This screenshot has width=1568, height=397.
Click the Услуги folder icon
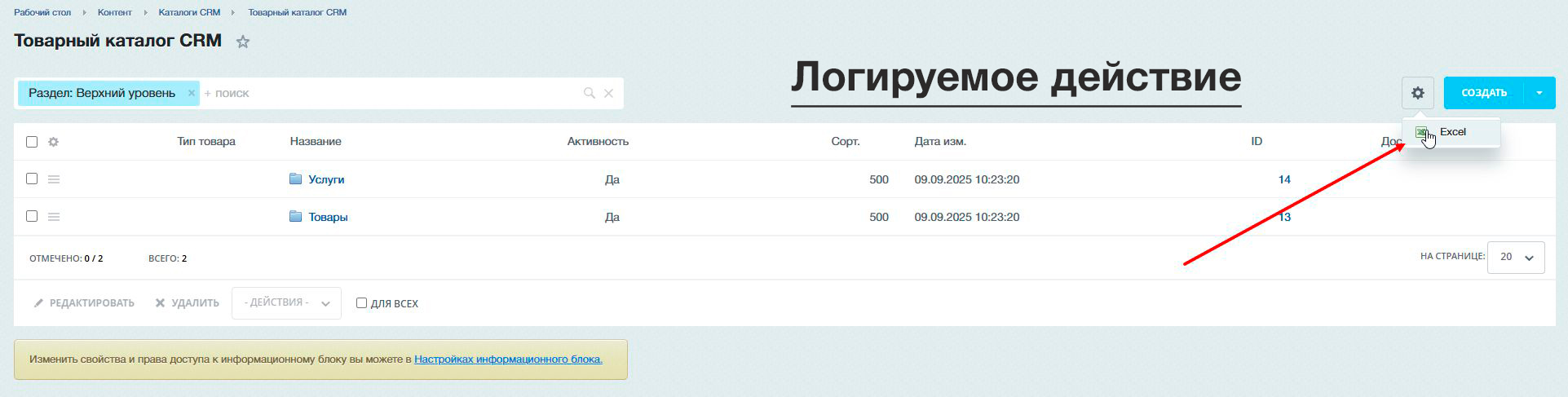295,179
